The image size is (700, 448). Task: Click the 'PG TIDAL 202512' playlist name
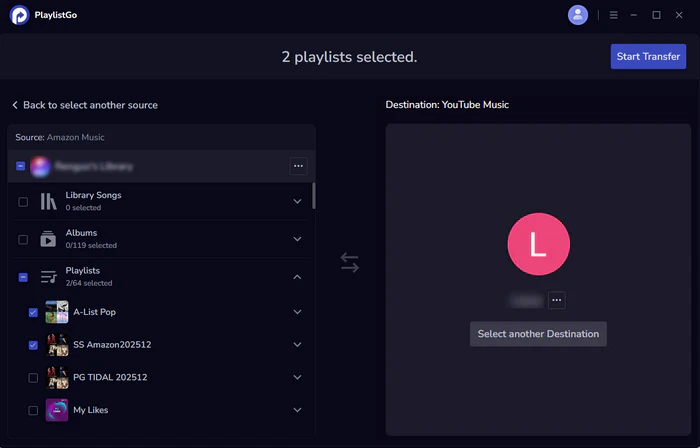point(110,377)
